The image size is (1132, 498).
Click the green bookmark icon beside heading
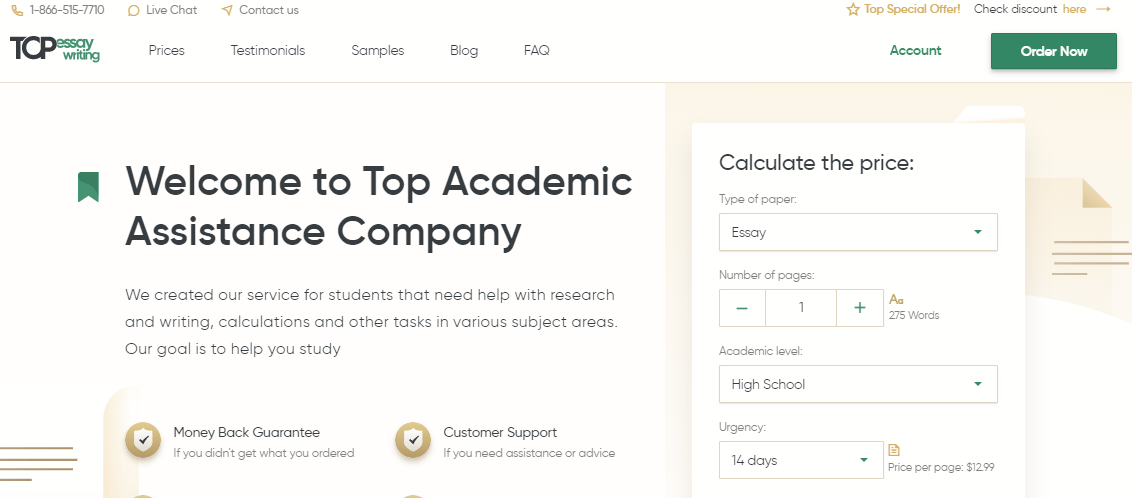point(88,187)
